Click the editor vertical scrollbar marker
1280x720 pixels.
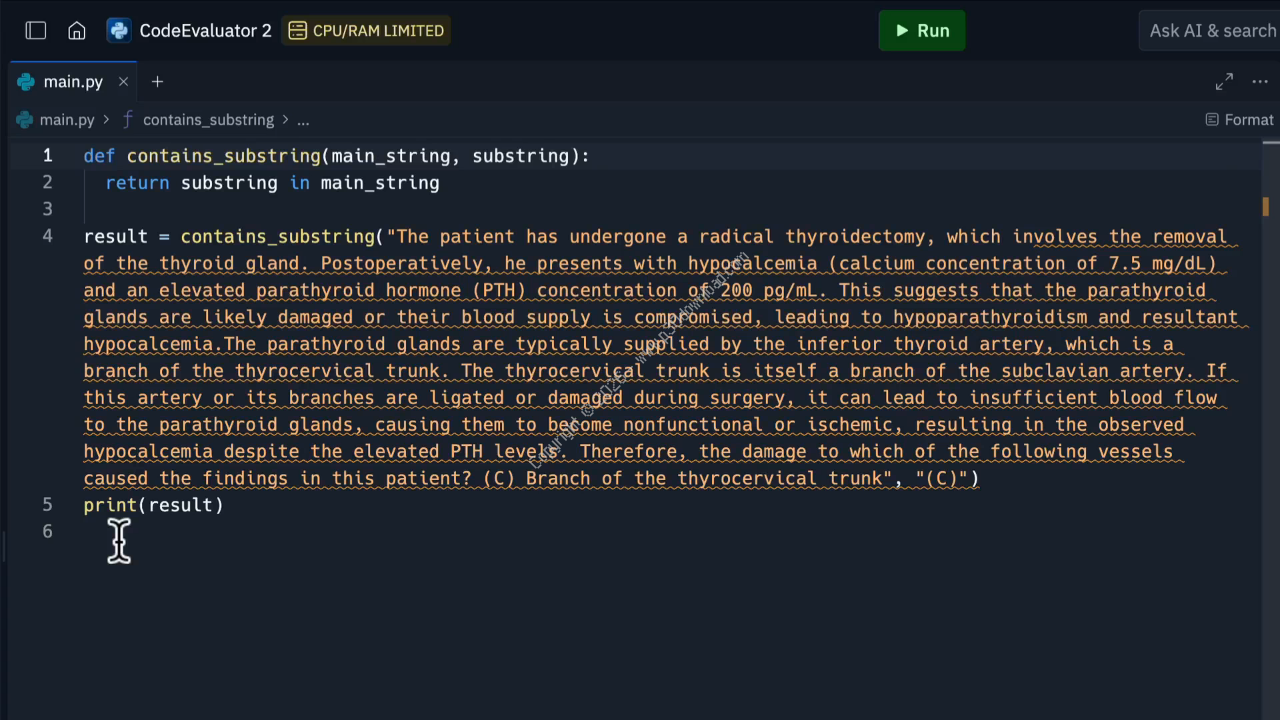pyautogui.click(x=1265, y=207)
